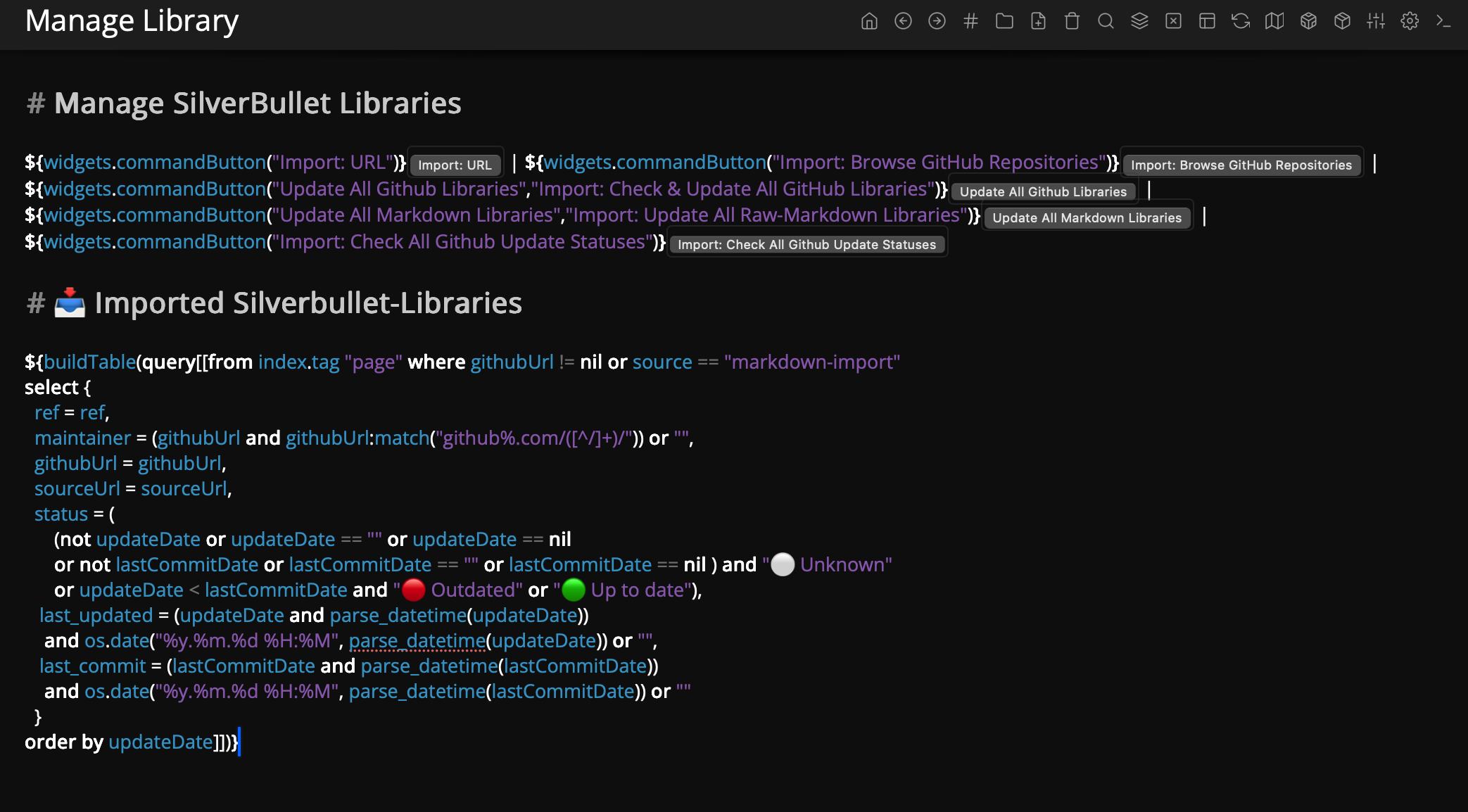The height and width of the screenshot is (812, 1468).
Task: Click the square X icon
Action: [1173, 21]
